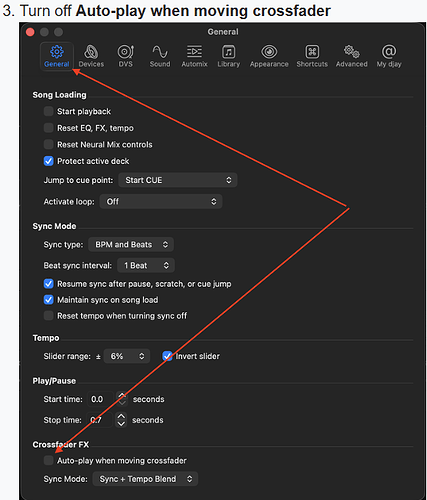Open the Slider range percentage dropdown

coord(127,356)
